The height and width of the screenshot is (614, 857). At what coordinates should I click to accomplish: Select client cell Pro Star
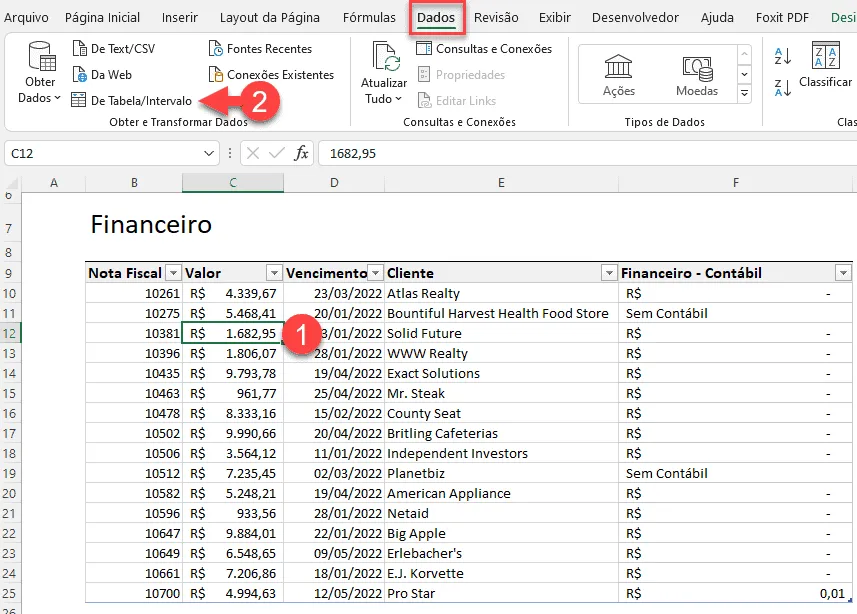[501, 593]
